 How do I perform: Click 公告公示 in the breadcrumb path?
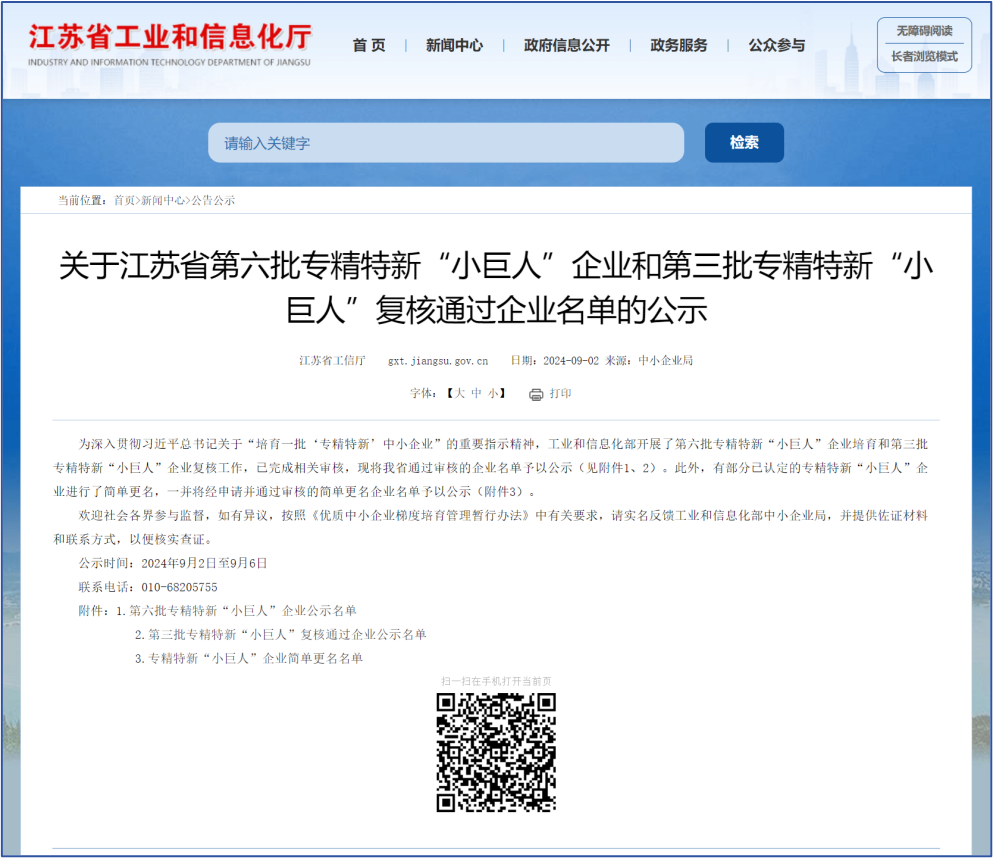pos(213,200)
